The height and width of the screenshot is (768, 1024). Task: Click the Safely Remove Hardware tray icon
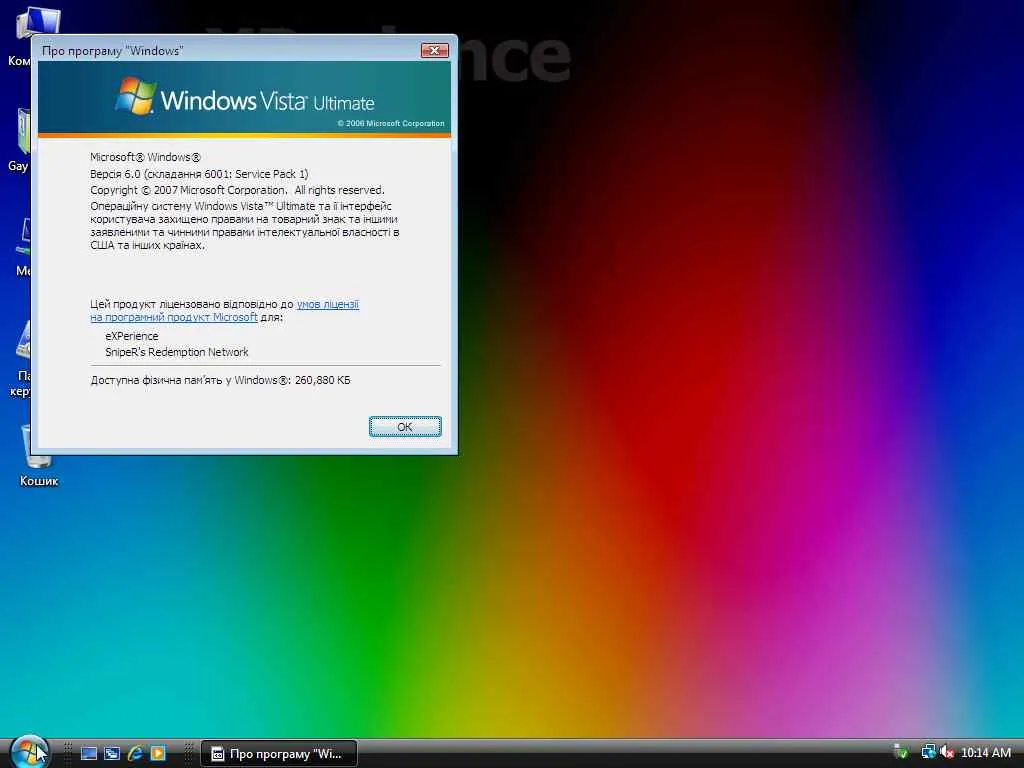(901, 752)
